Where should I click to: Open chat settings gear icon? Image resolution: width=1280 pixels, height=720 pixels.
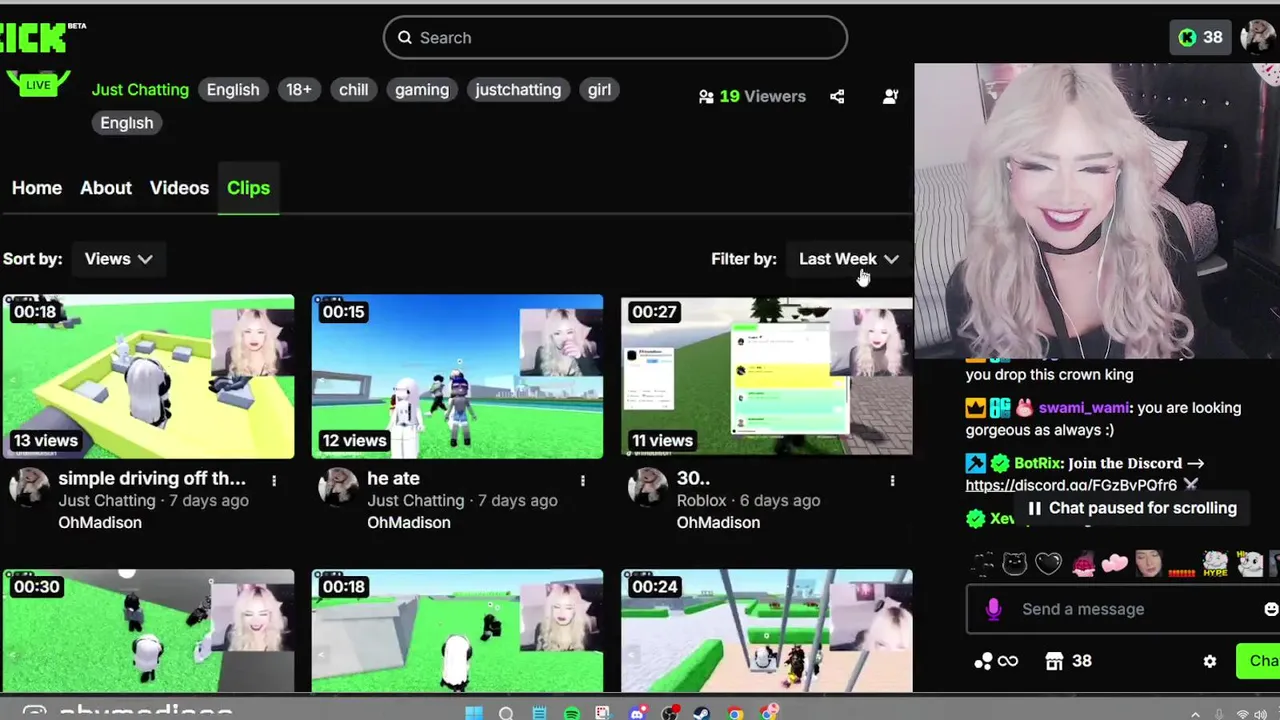click(1210, 661)
